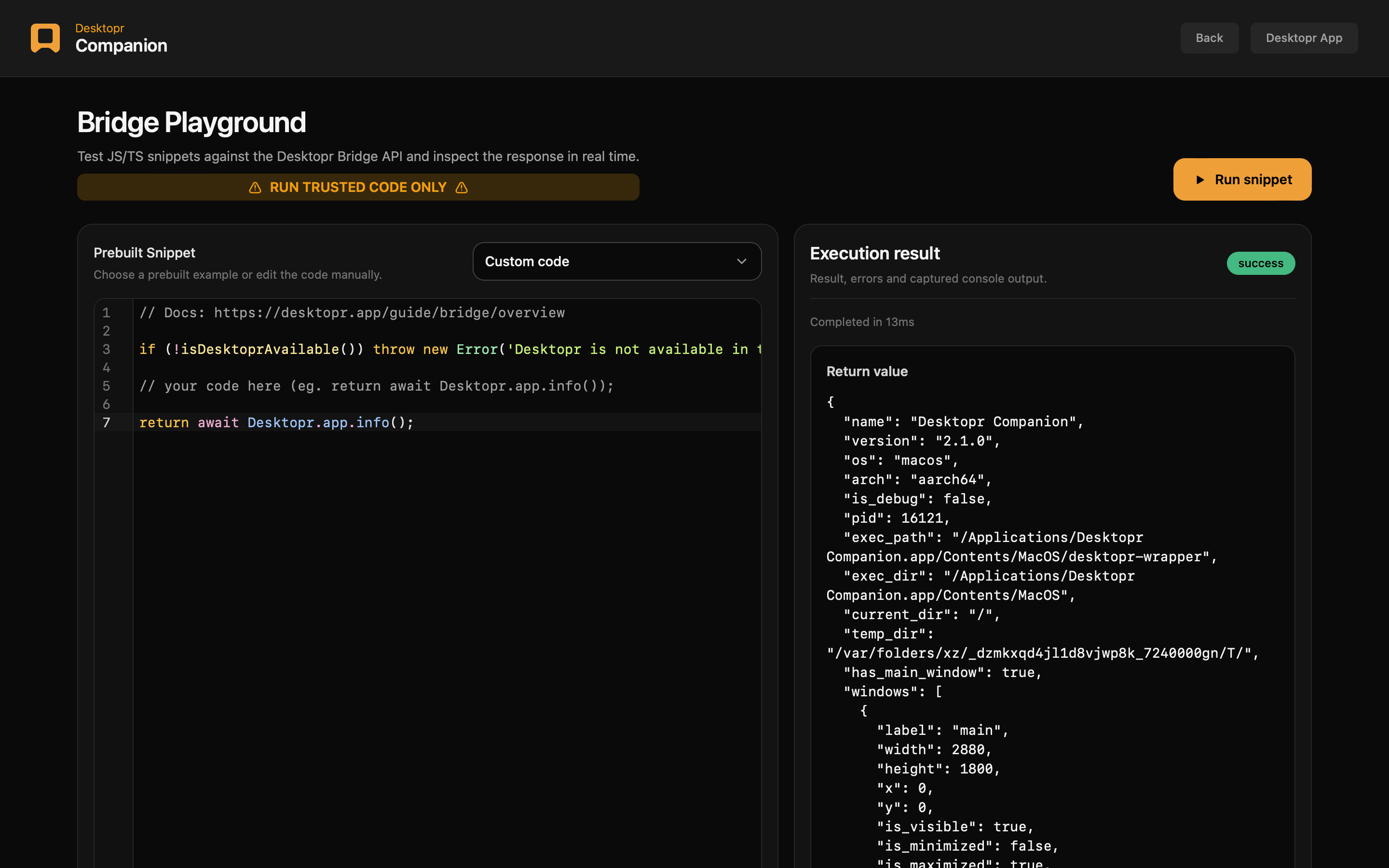Click line number 7 in the gutter
The width and height of the screenshot is (1389, 868).
(106, 423)
